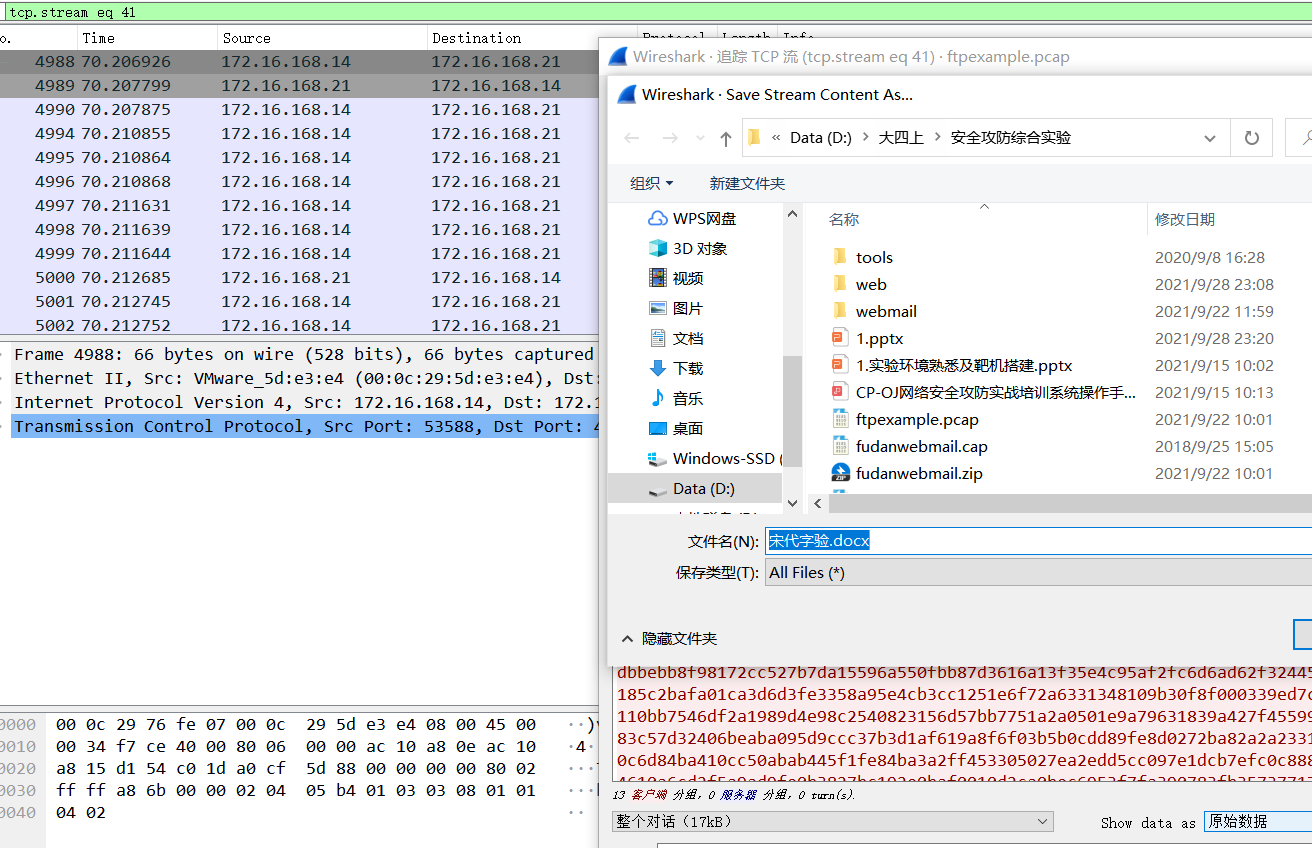Viewport: 1312px width, 848px height.
Task: Select 图片 folder in navigation pane
Action: pos(676,308)
